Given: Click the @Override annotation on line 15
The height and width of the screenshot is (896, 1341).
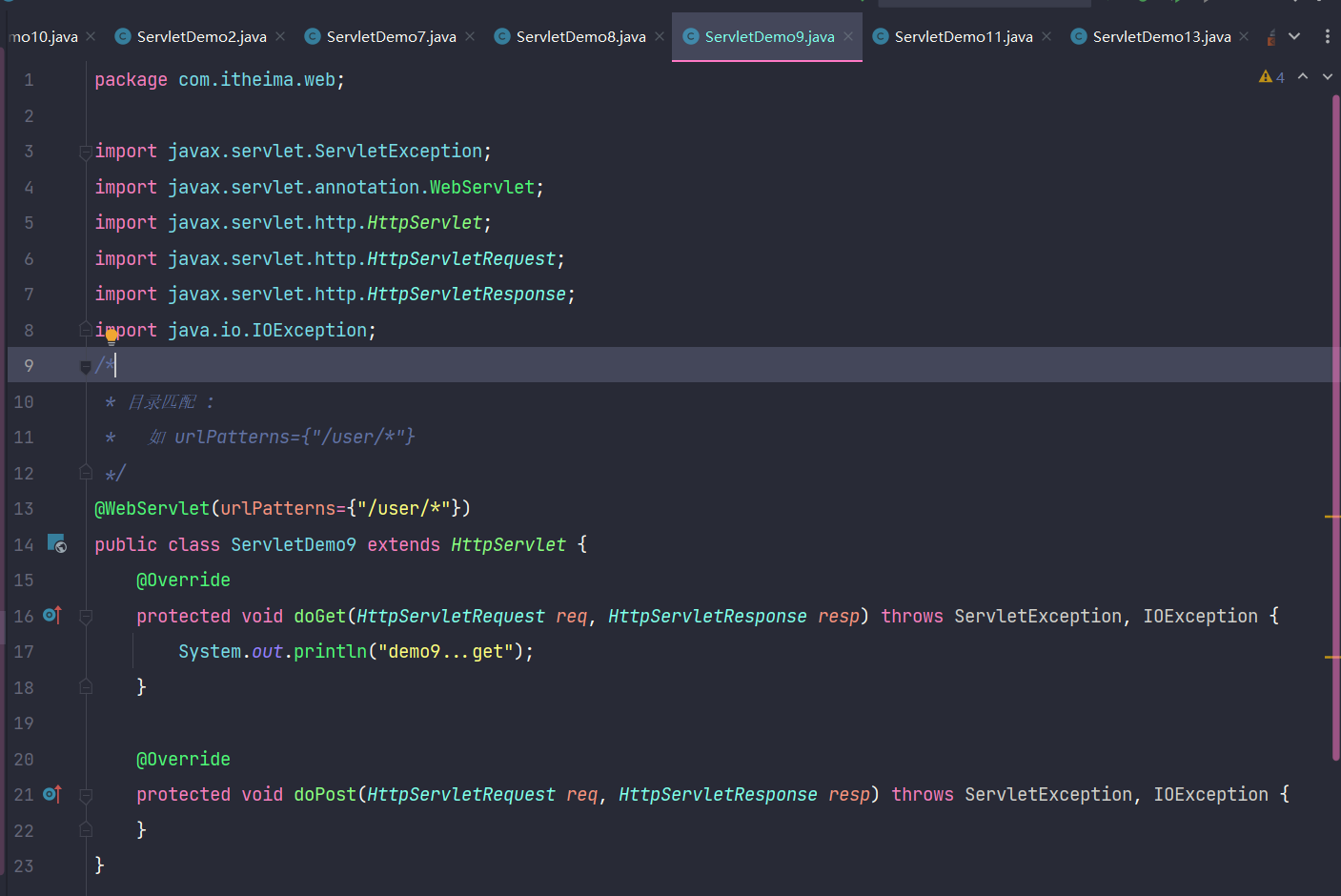Looking at the screenshot, I should coord(183,580).
